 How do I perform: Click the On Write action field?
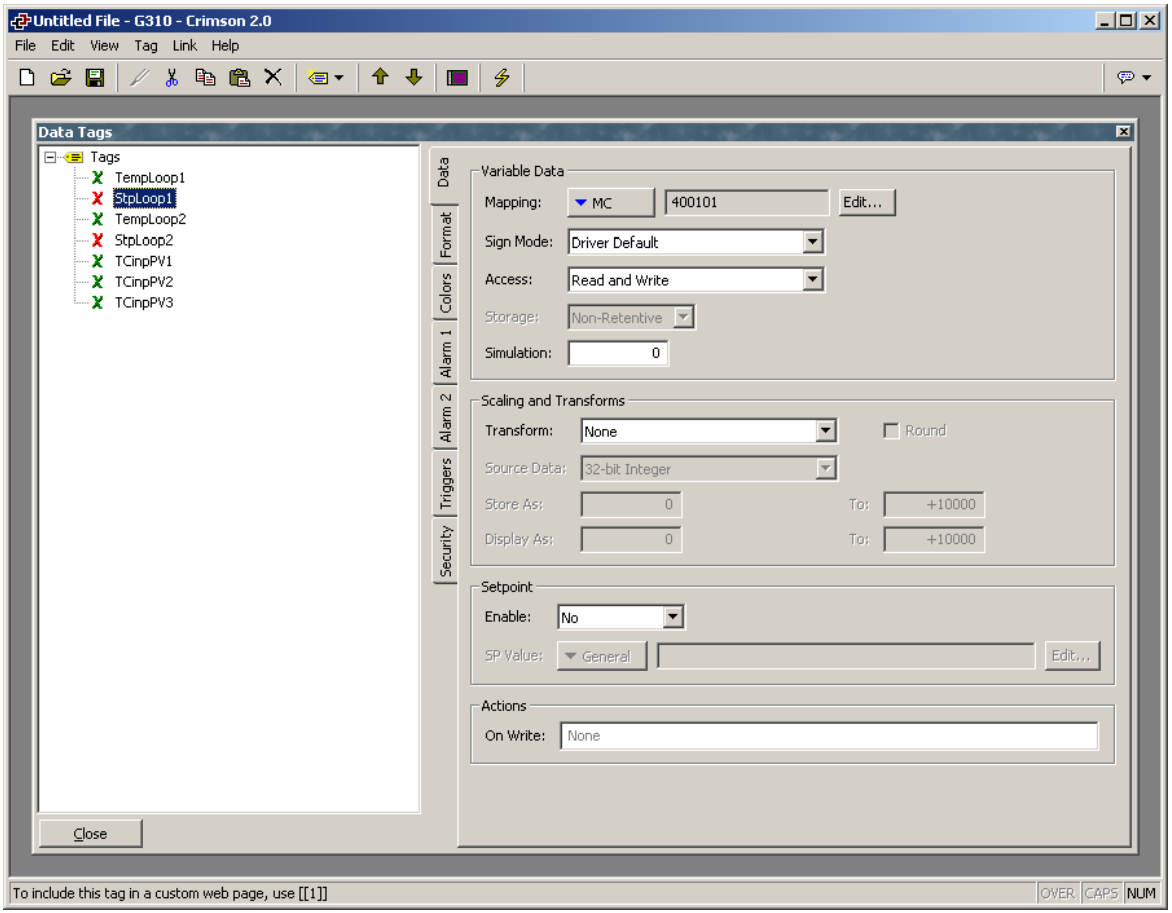(x=829, y=736)
